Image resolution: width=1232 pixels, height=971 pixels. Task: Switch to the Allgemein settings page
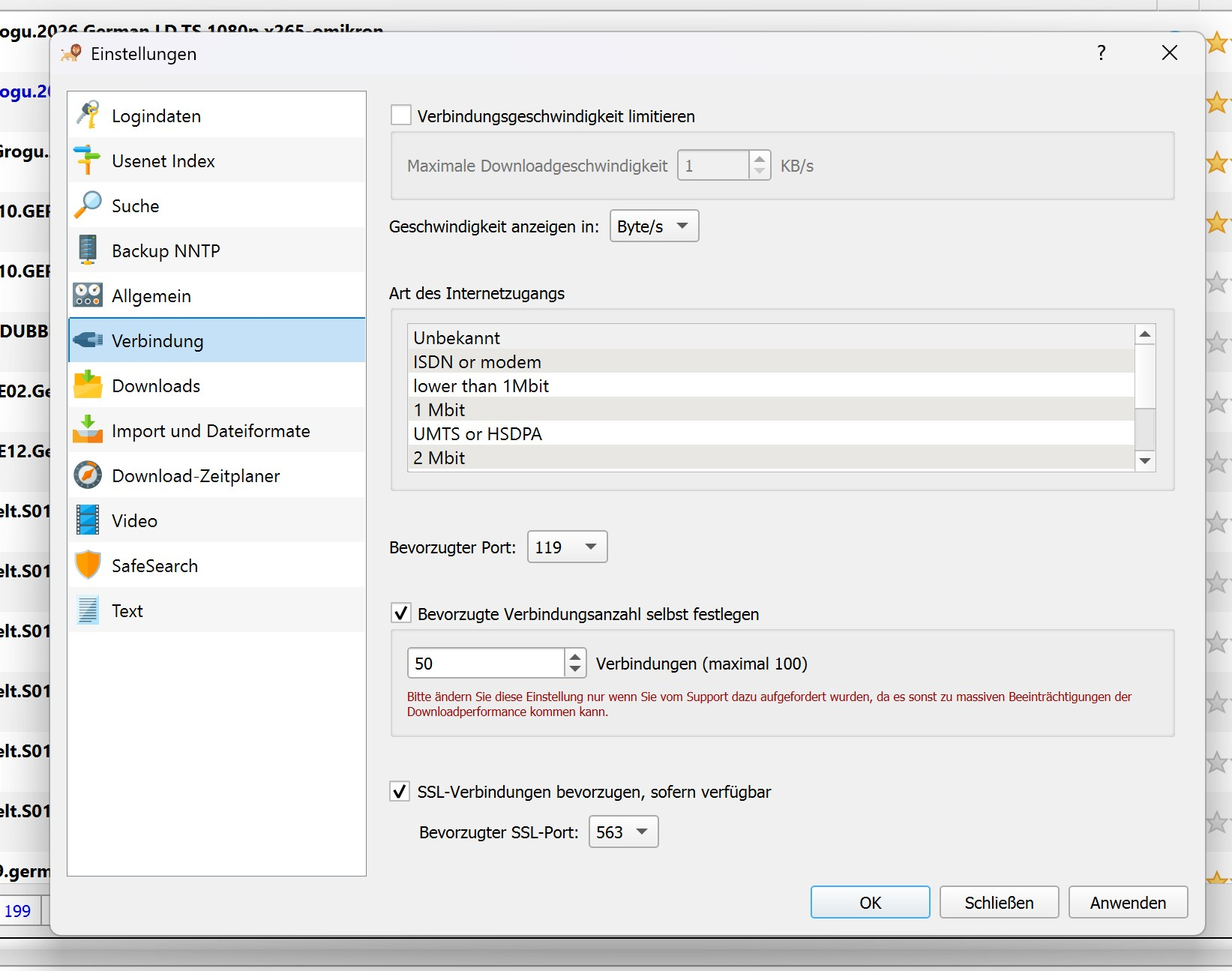click(217, 295)
